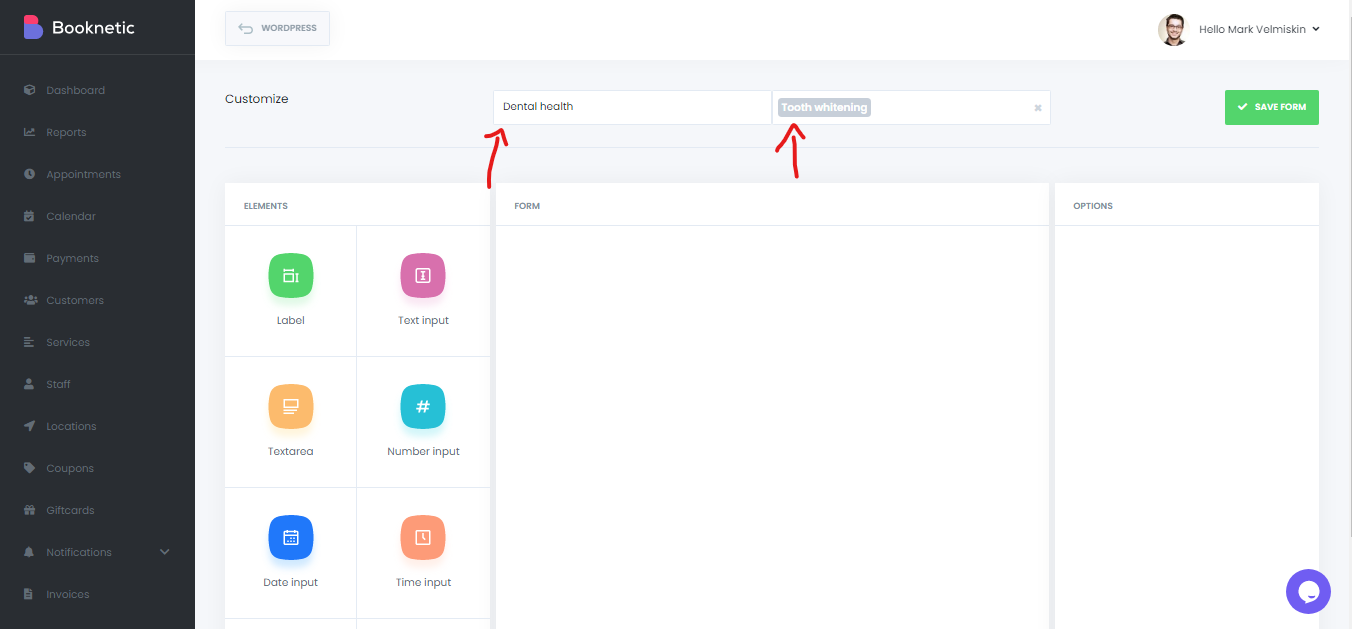Viewport: 1352px width, 629px height.
Task: Clear the selected services with x
Action: tap(1037, 107)
